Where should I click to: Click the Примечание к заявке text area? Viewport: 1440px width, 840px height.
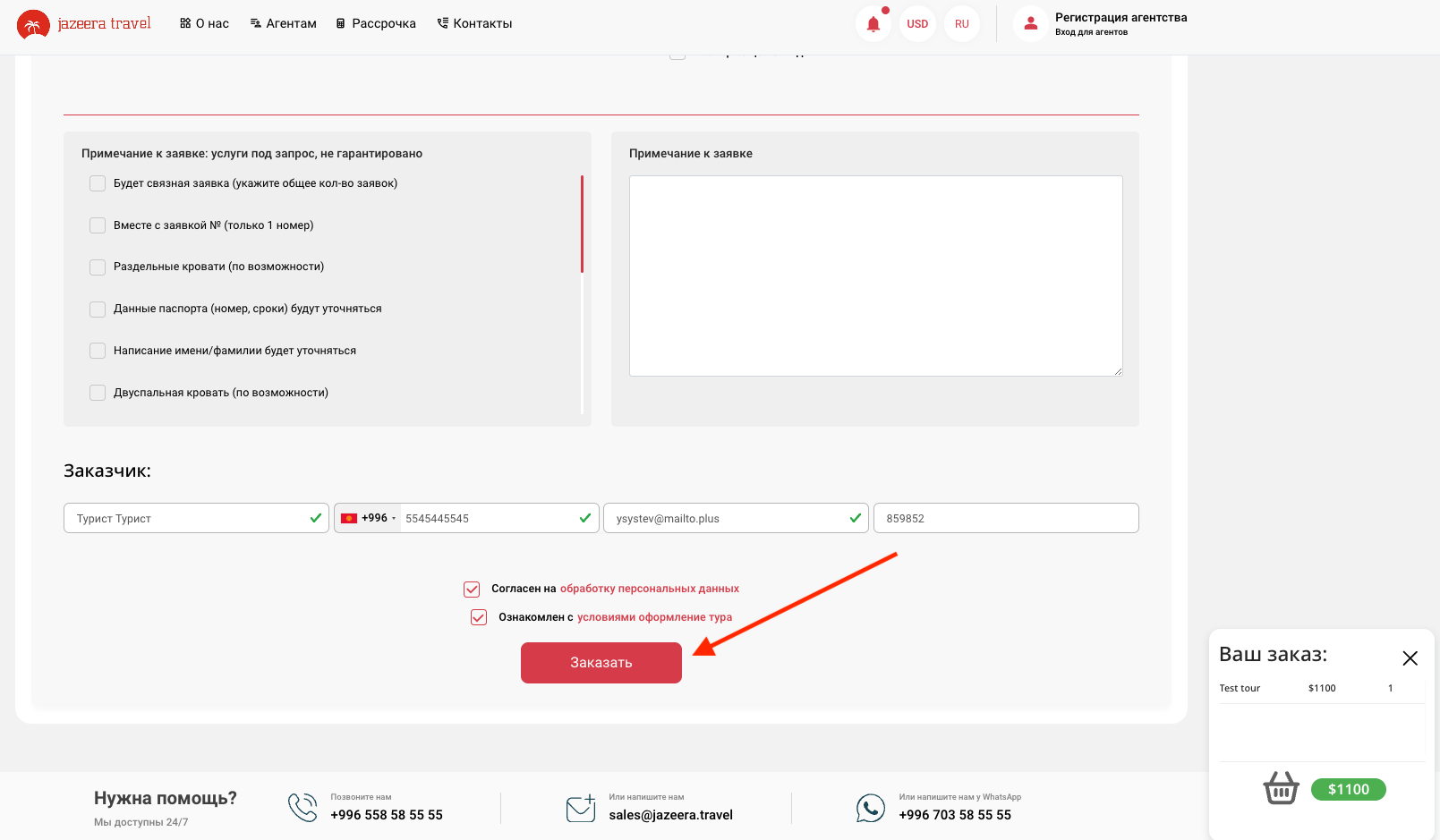[875, 276]
